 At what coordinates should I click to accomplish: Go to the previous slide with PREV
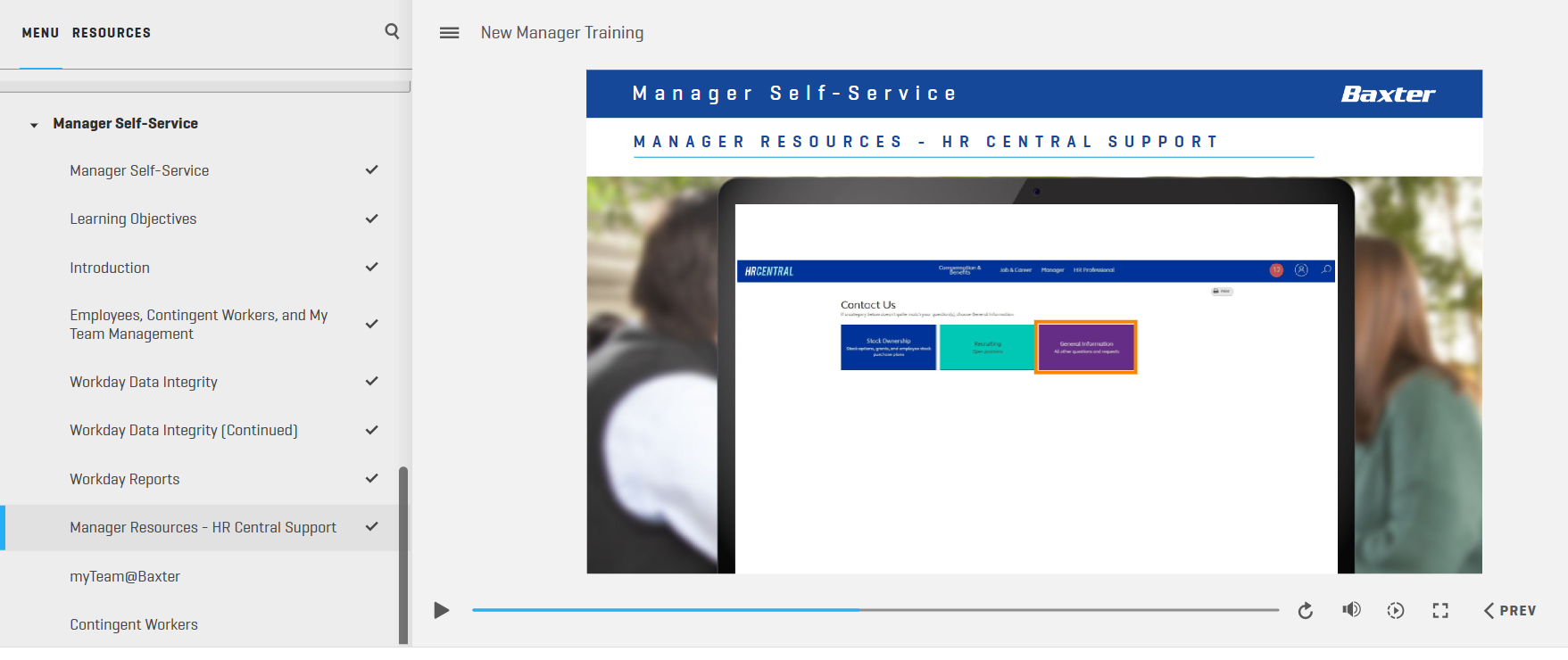pyautogui.click(x=1510, y=610)
